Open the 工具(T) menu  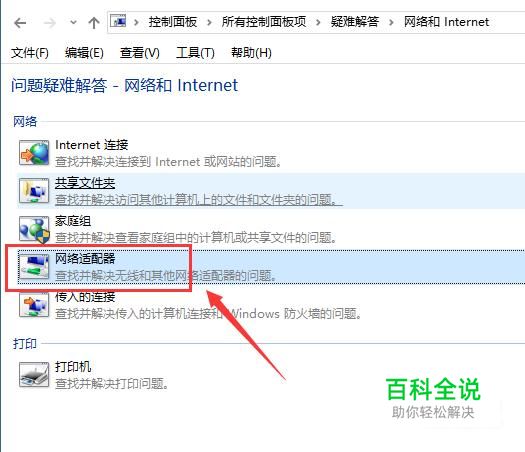(x=195, y=53)
